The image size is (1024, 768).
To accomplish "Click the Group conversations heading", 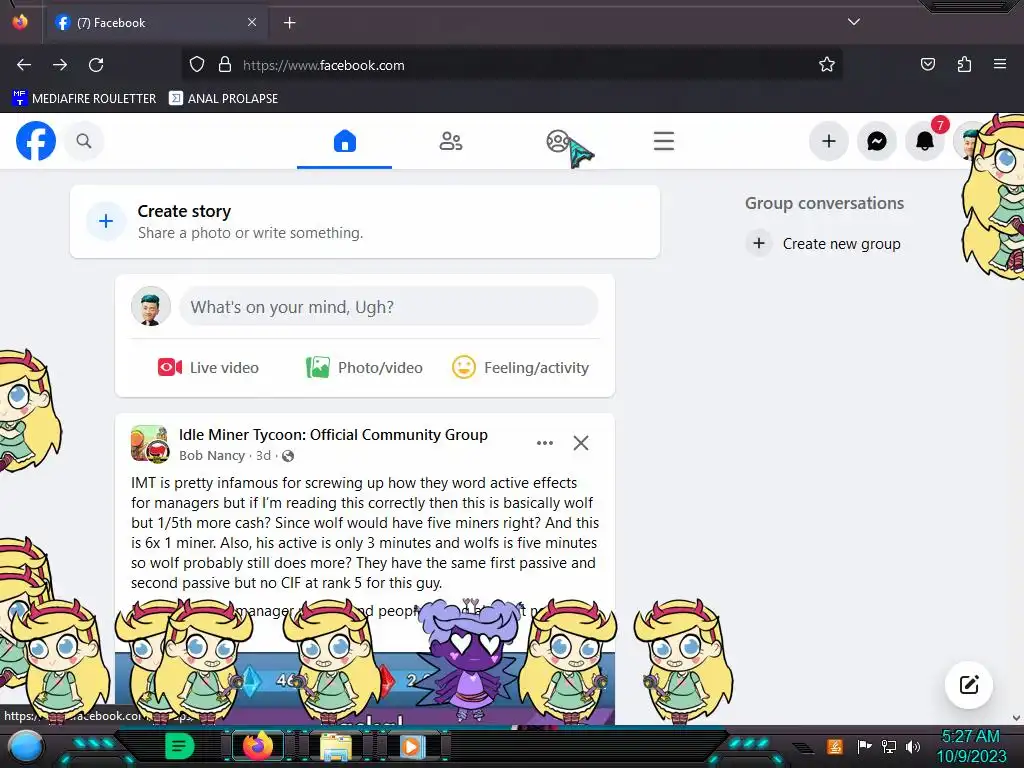I will 824,203.
